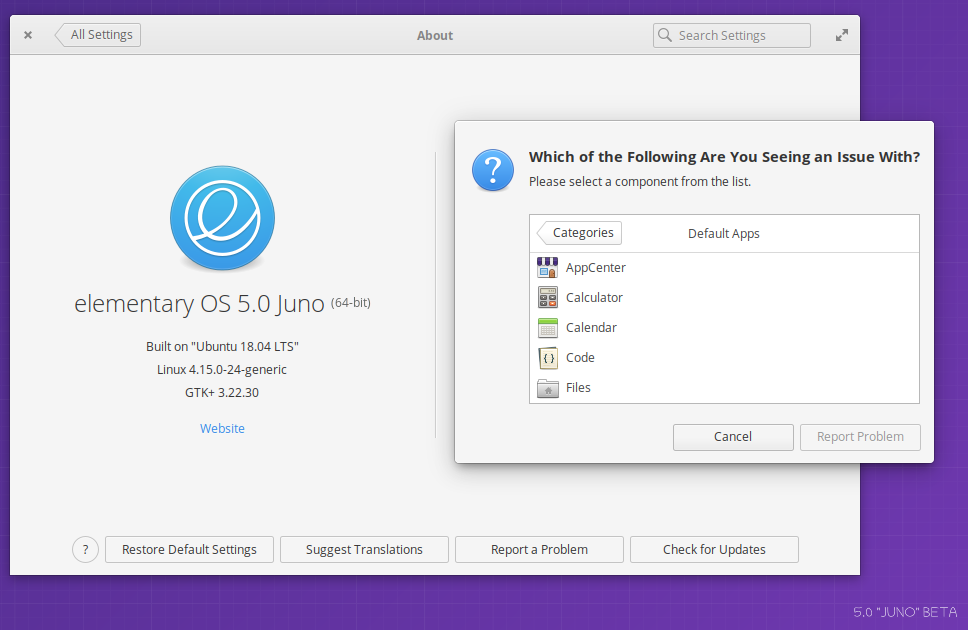
Task: Open Suggest Translations
Action: [x=364, y=550]
